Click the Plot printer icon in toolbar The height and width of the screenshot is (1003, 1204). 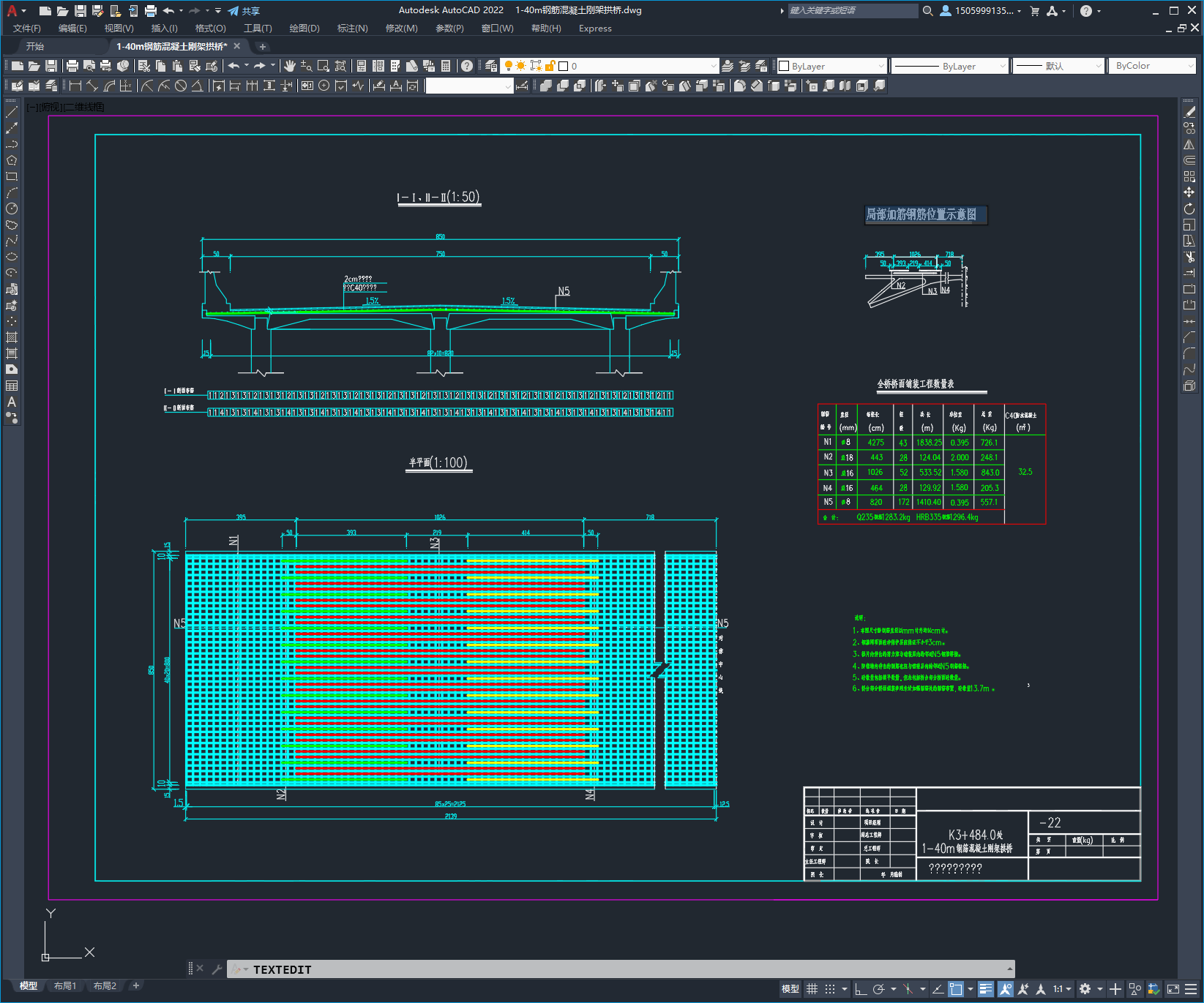tap(72, 66)
